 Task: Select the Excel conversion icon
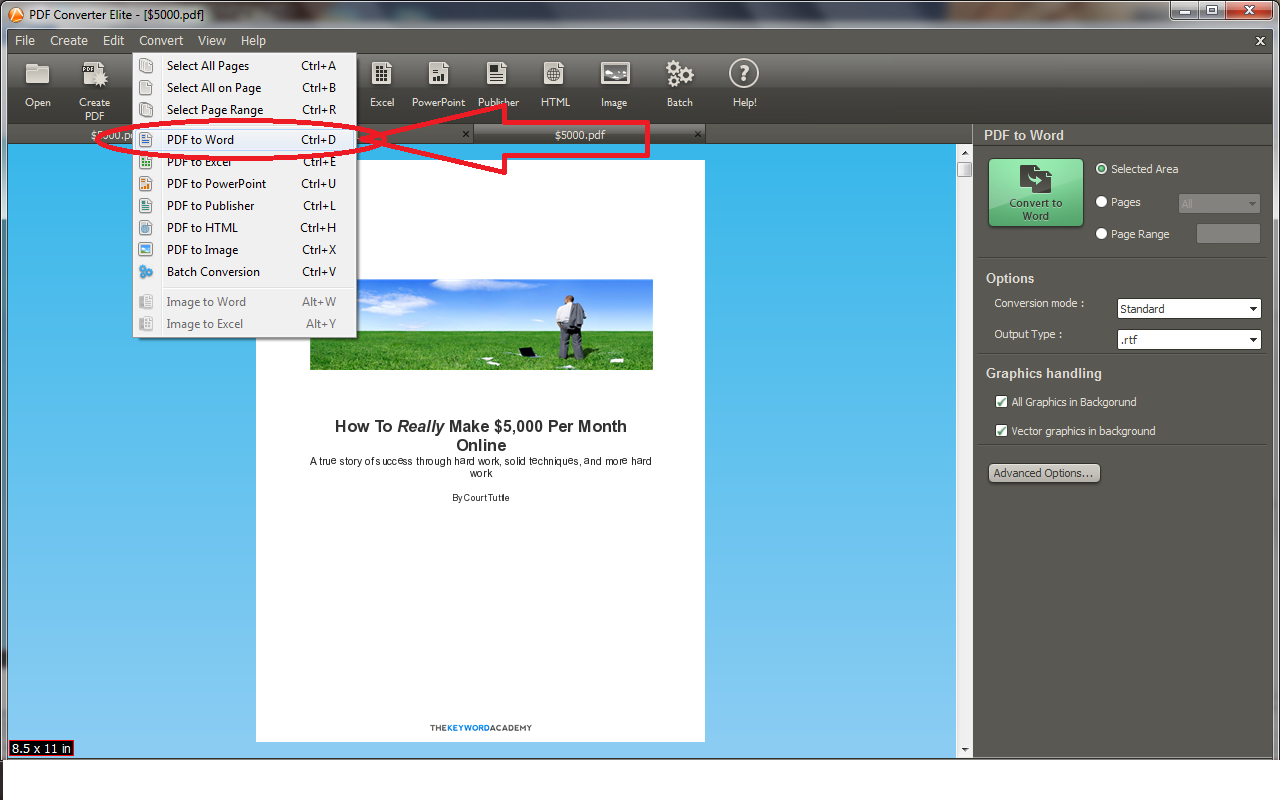pyautogui.click(x=381, y=84)
